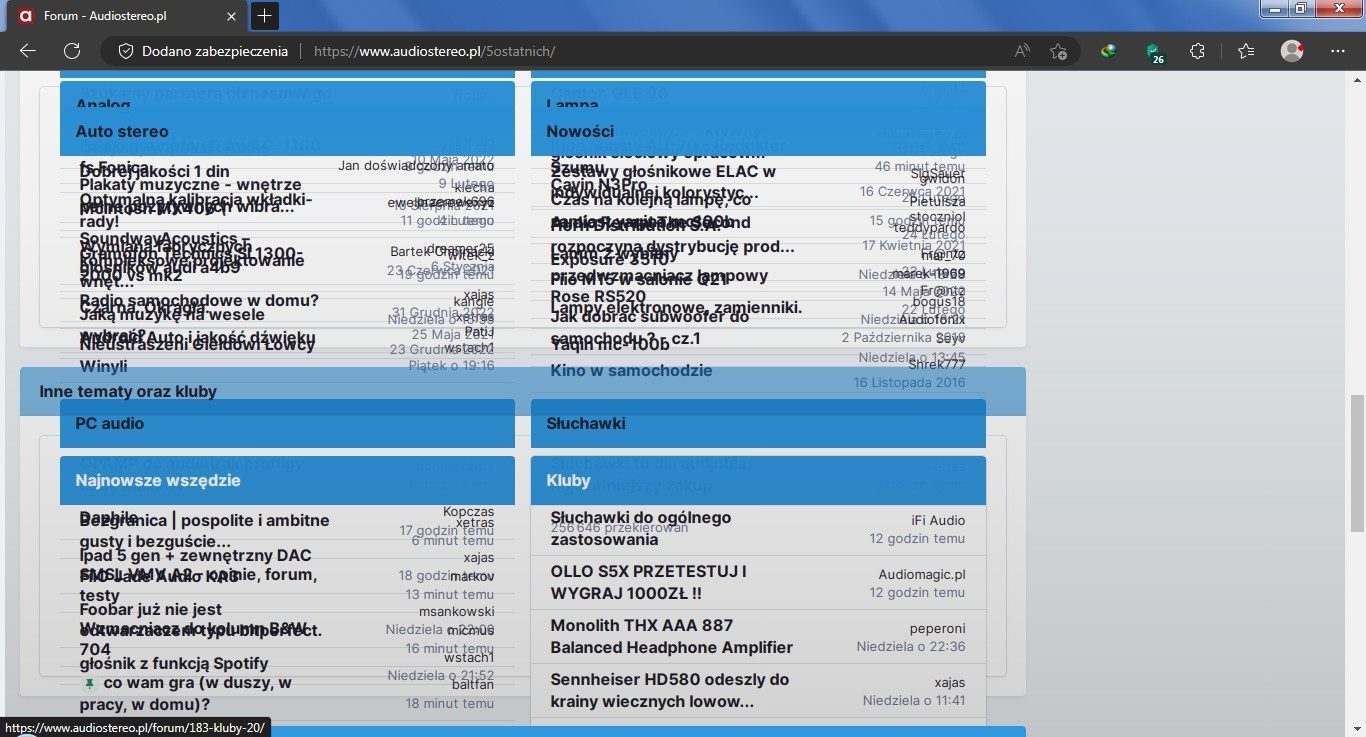
Task: Open the Favorites list icon
Action: tap(1245, 51)
